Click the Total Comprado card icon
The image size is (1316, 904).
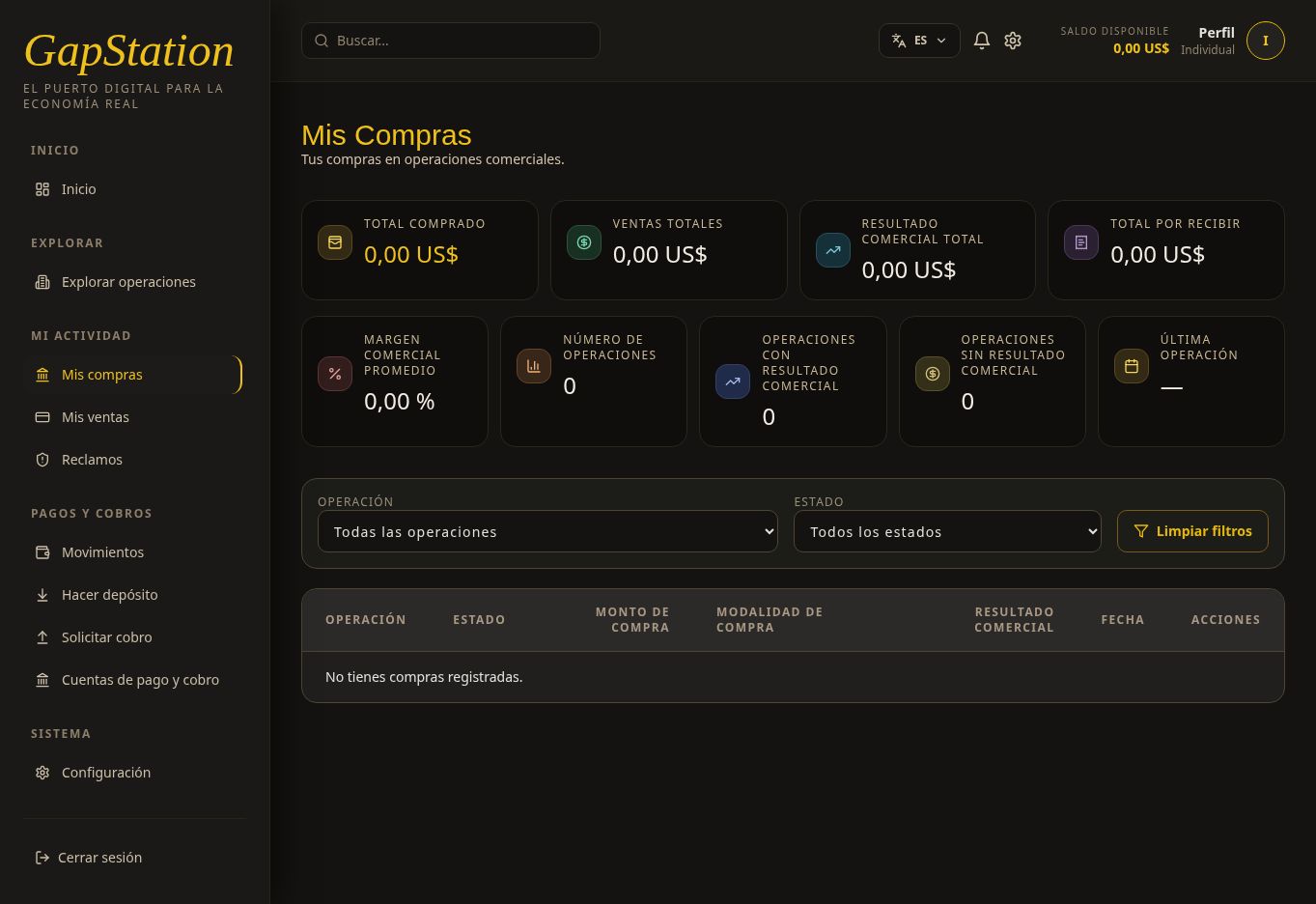click(x=335, y=242)
